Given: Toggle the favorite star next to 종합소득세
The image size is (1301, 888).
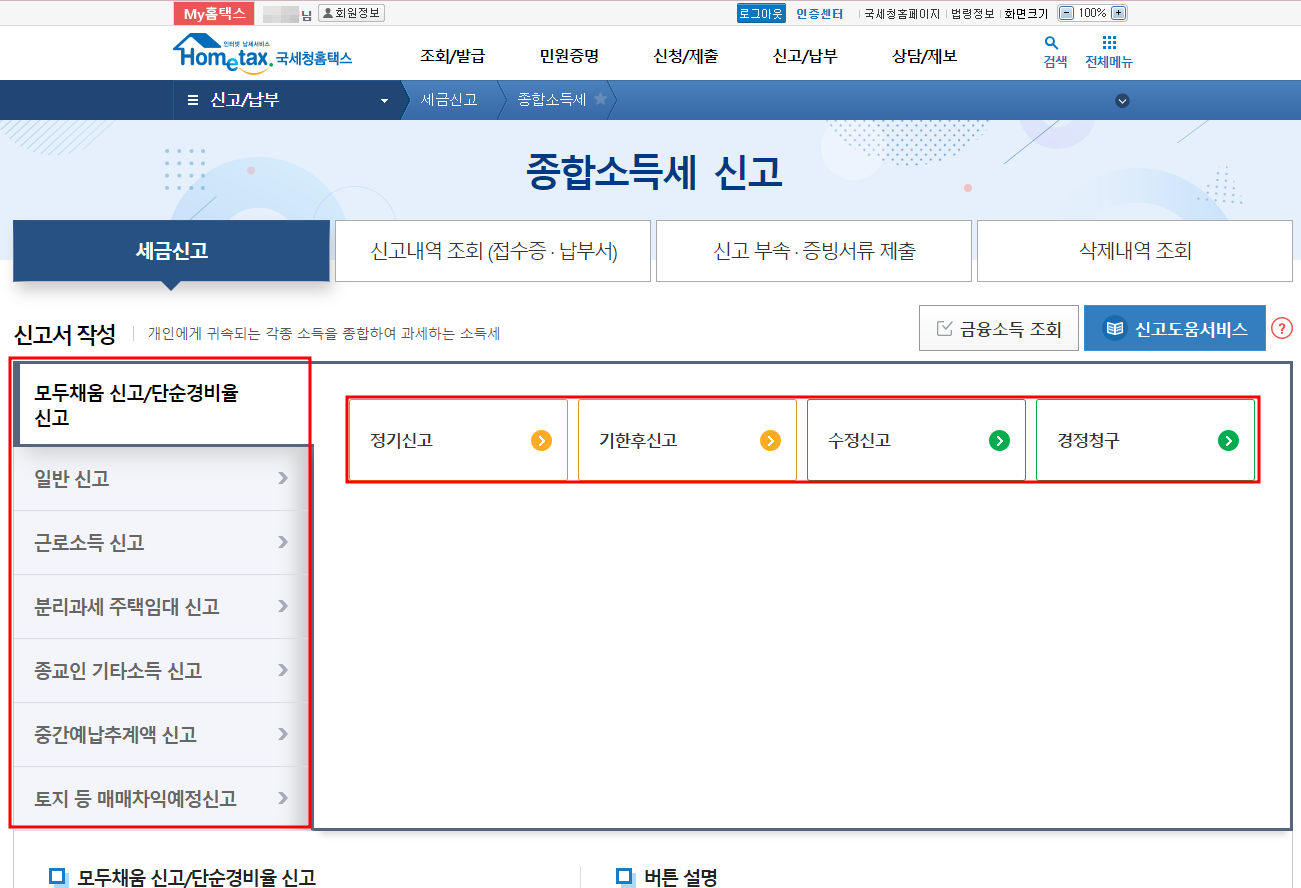Looking at the screenshot, I should [x=599, y=99].
